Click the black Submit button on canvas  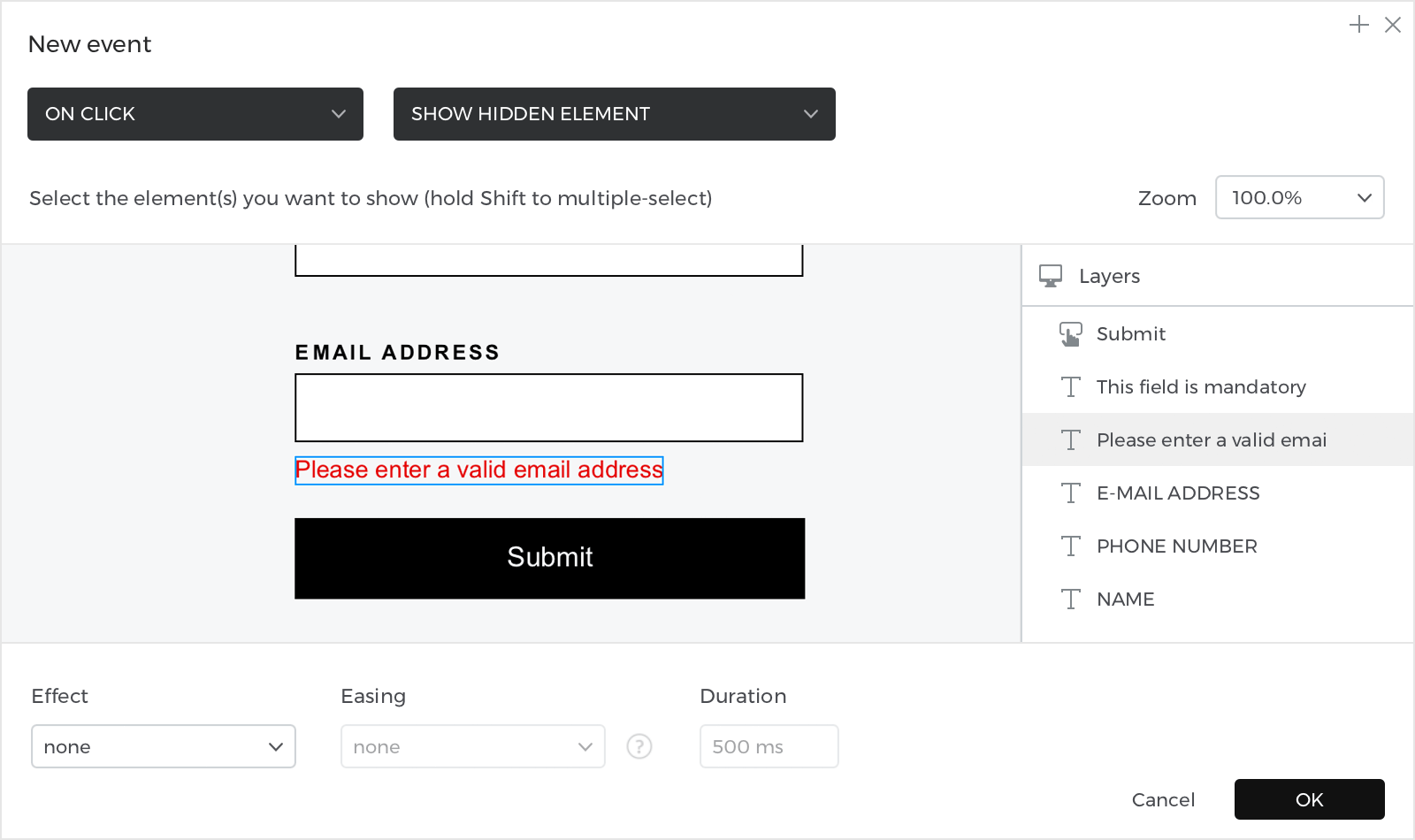[x=550, y=558]
